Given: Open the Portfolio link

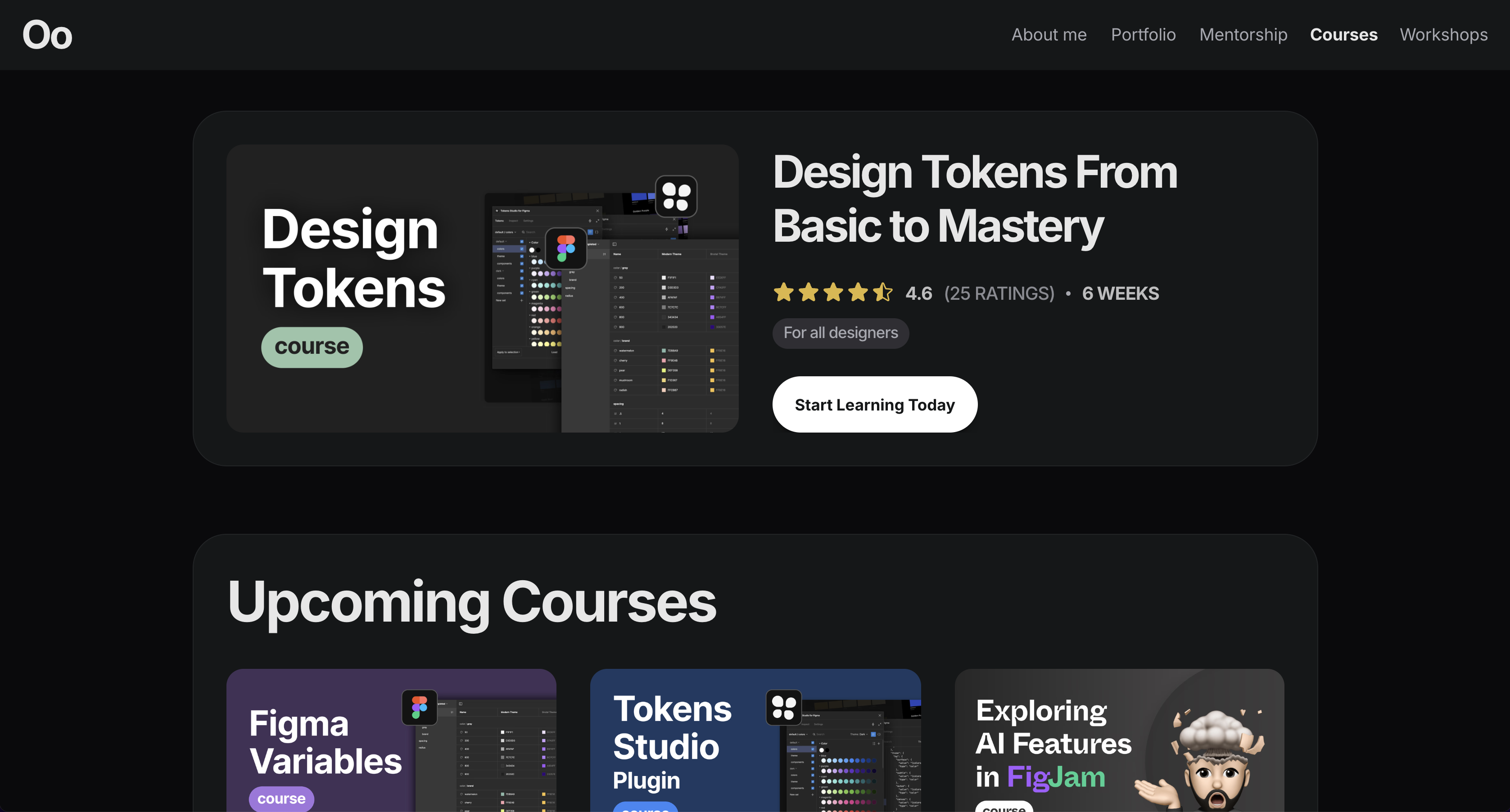Looking at the screenshot, I should click(1143, 35).
